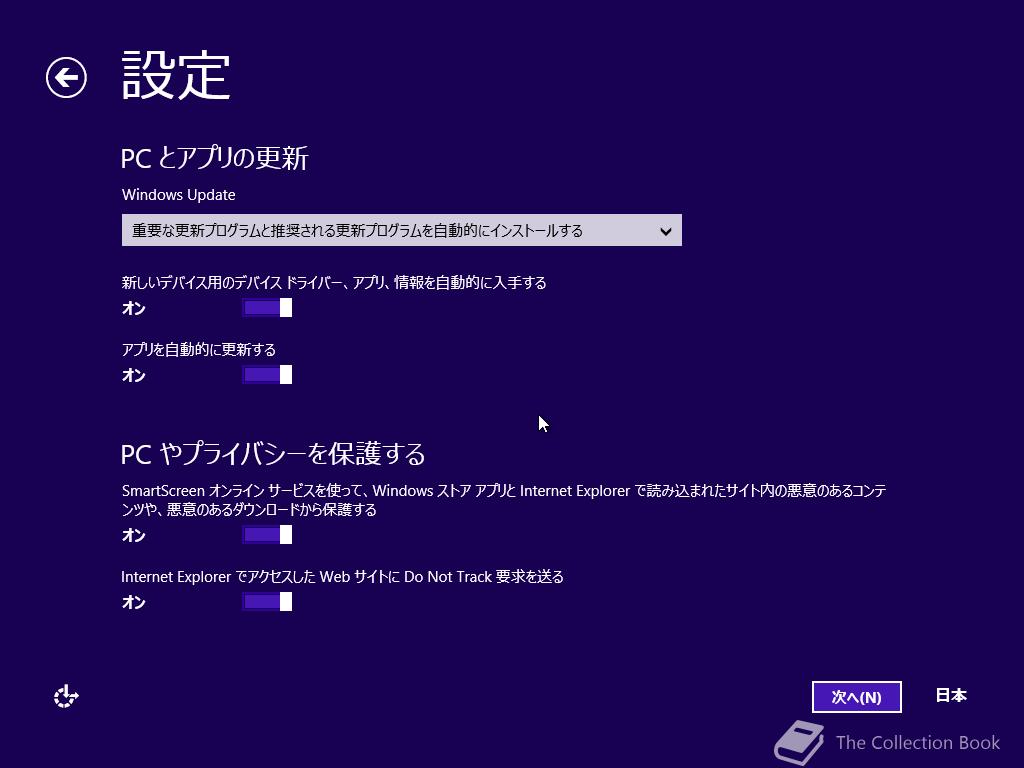Click the Internet Explorer Do Not Track label

(x=342, y=577)
